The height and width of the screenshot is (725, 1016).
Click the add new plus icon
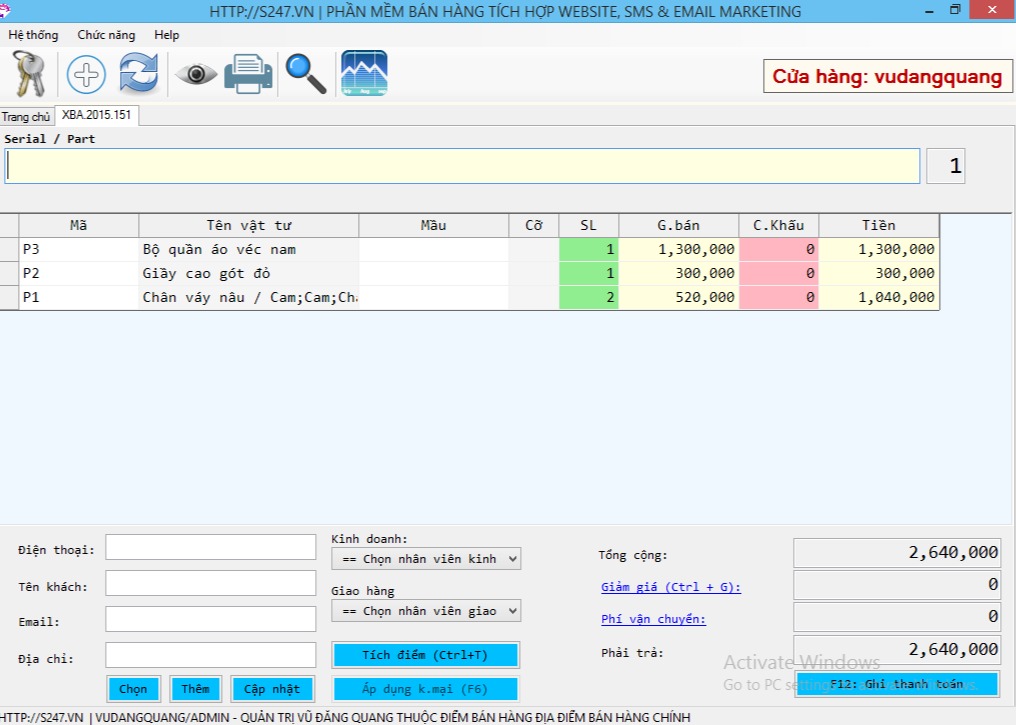coord(86,74)
